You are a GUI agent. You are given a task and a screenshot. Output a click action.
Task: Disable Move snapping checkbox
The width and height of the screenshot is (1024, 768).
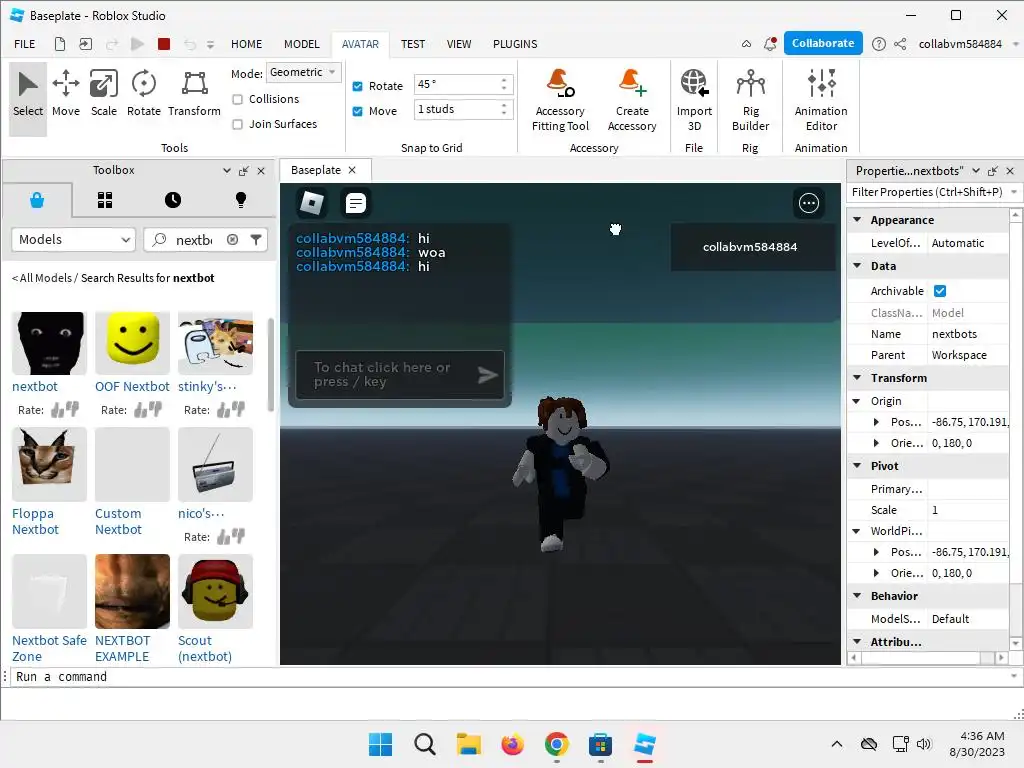357,111
